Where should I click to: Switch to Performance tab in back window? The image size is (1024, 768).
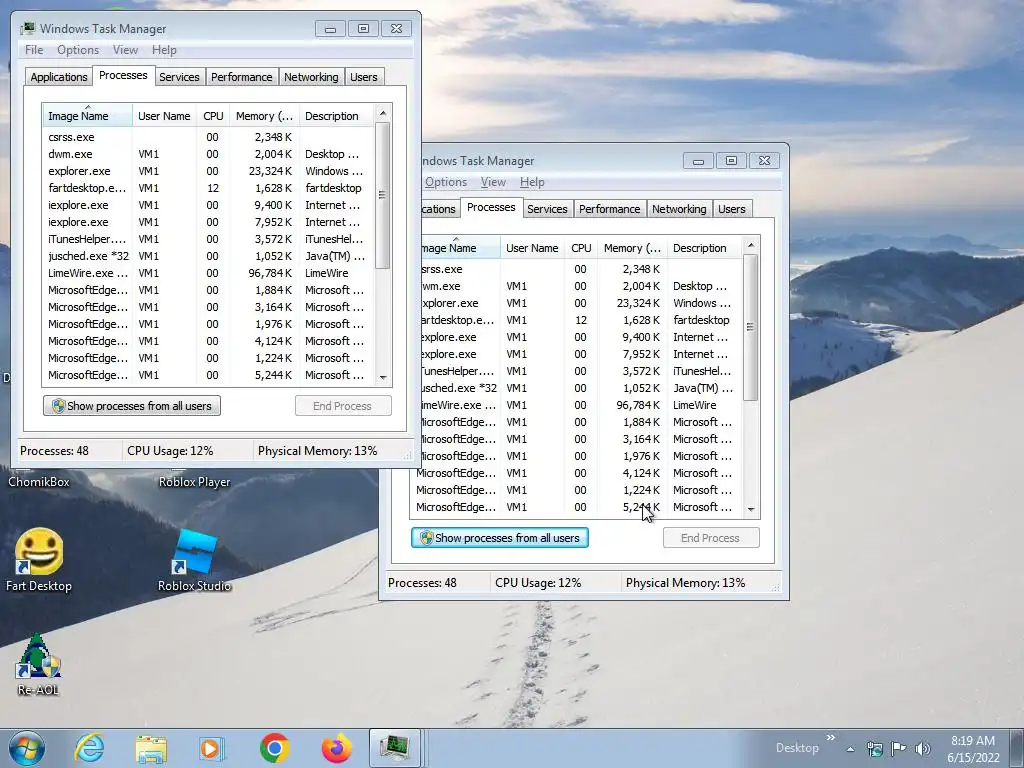coord(242,77)
